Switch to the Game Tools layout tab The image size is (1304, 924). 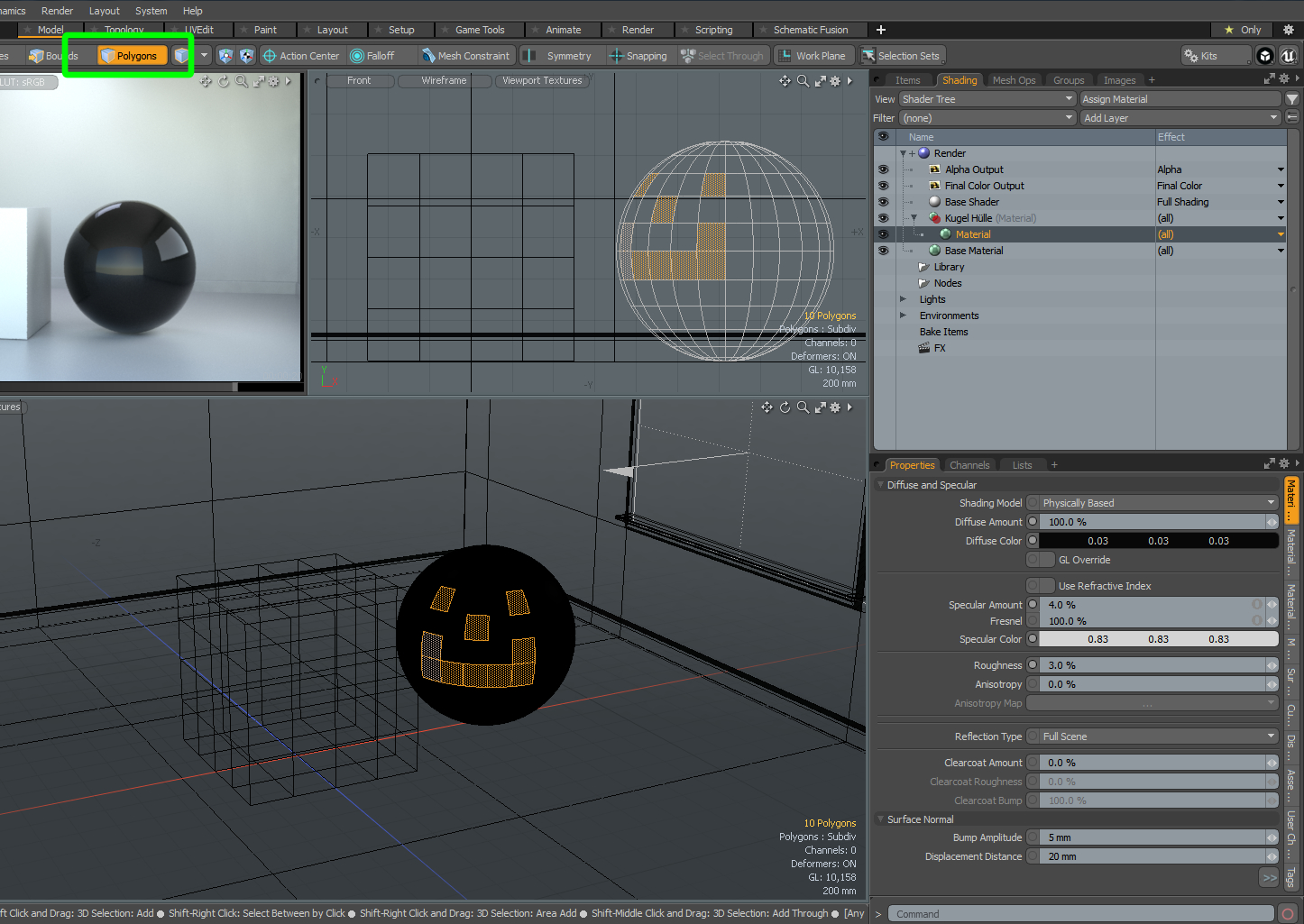[x=478, y=30]
